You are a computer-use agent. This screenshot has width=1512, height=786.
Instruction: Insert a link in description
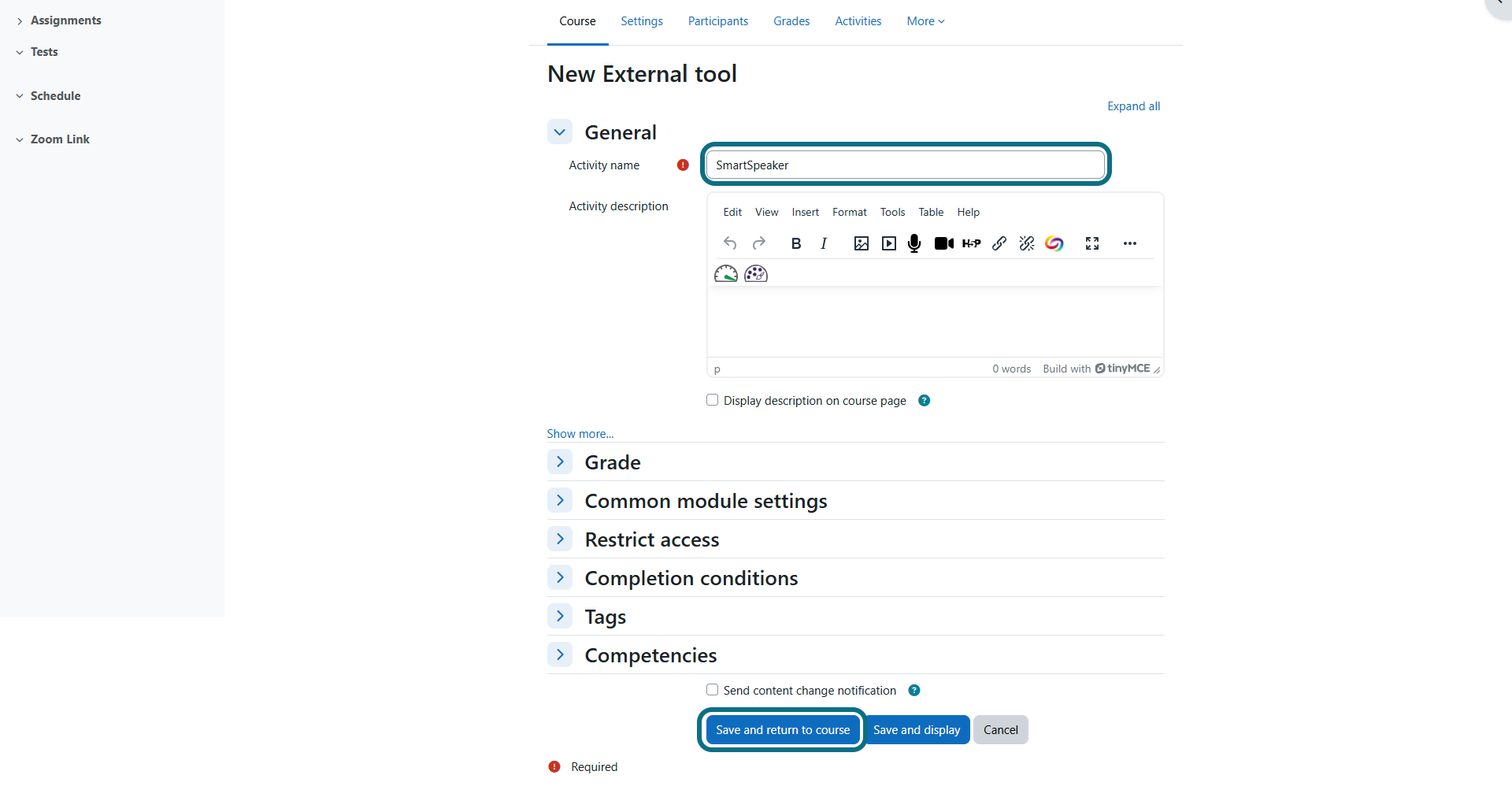click(999, 243)
